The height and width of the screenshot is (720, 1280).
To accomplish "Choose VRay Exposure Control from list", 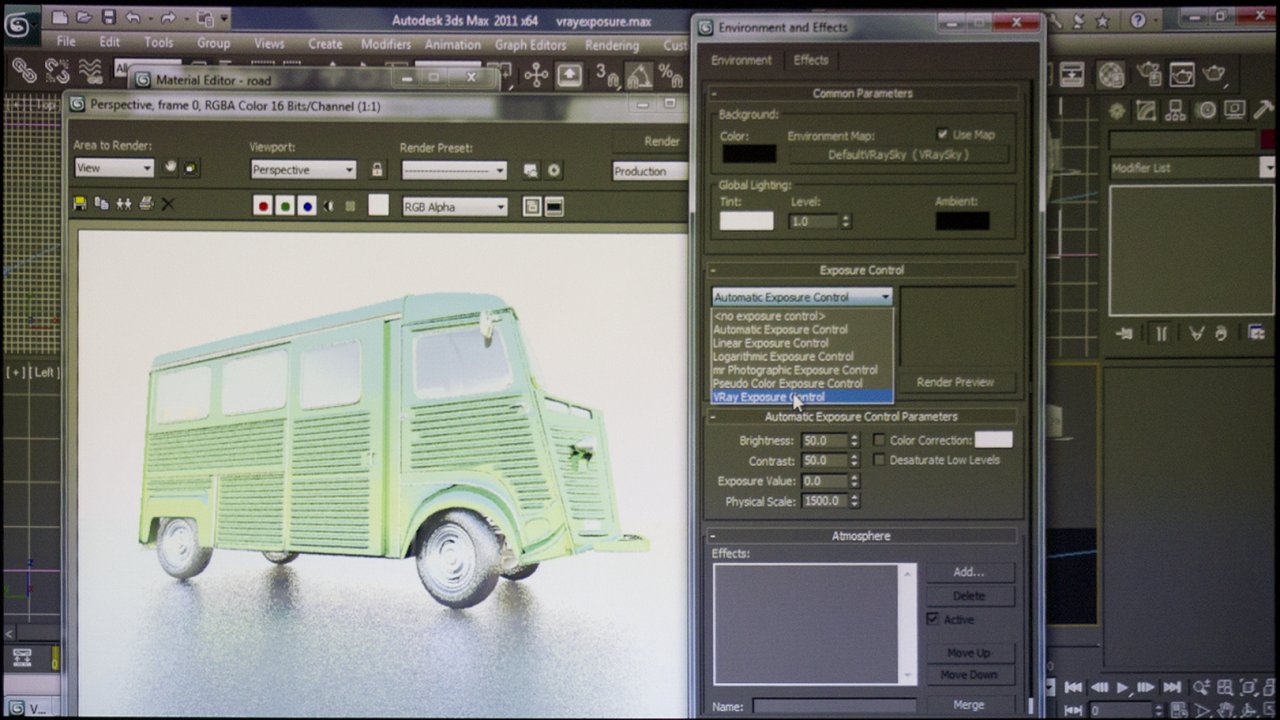I will 803,397.
